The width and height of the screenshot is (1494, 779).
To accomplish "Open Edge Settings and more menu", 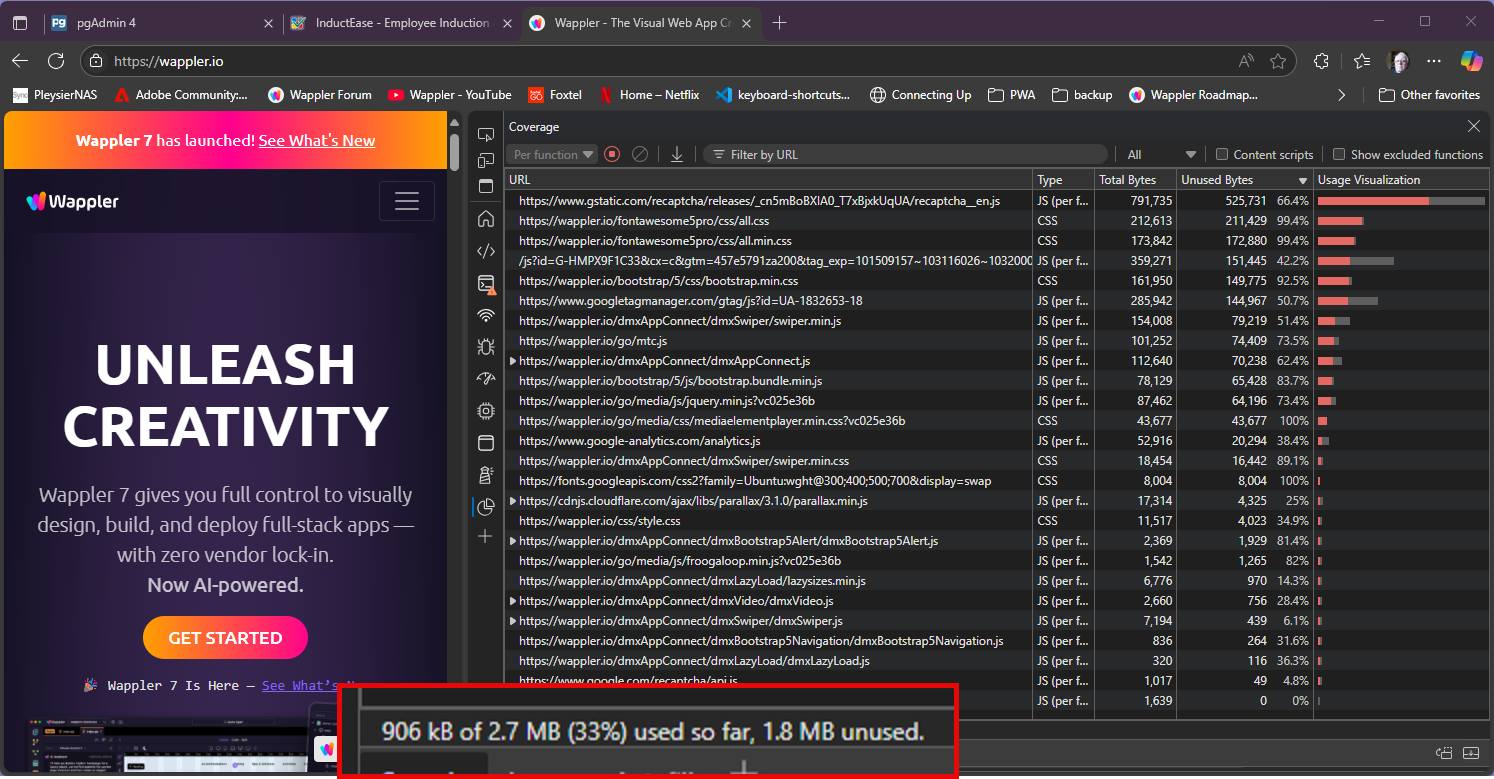I will coord(1435,61).
